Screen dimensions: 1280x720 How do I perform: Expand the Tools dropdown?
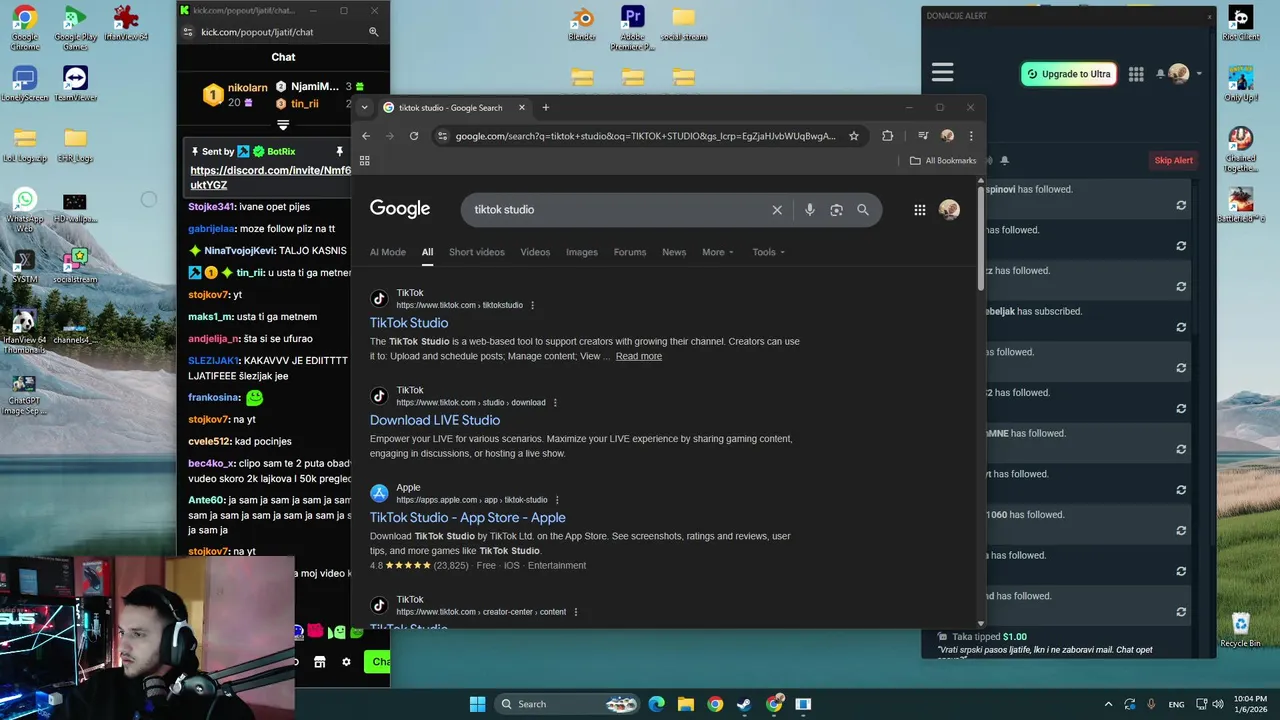coord(769,252)
